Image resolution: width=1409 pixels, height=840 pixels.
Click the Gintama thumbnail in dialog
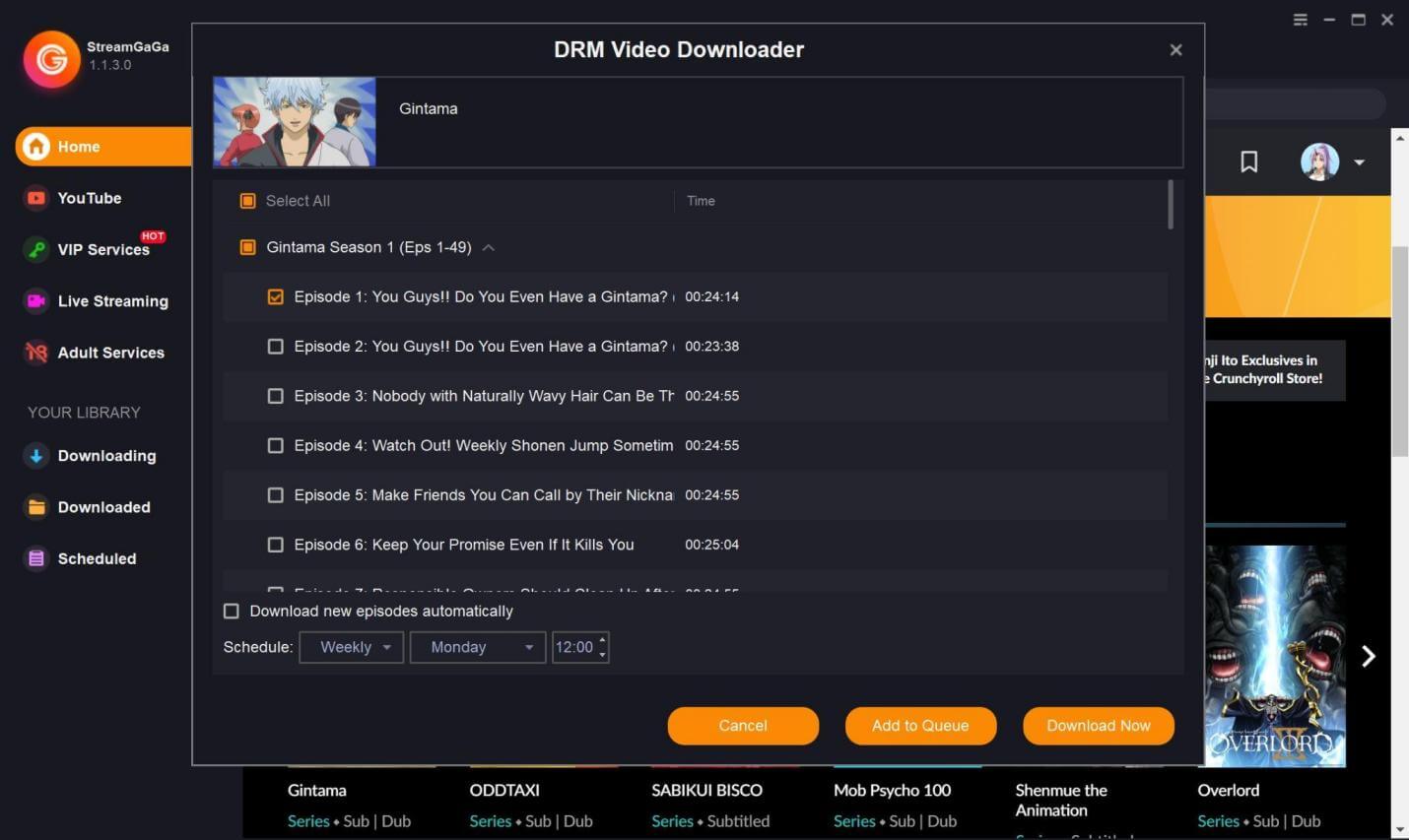click(x=295, y=122)
